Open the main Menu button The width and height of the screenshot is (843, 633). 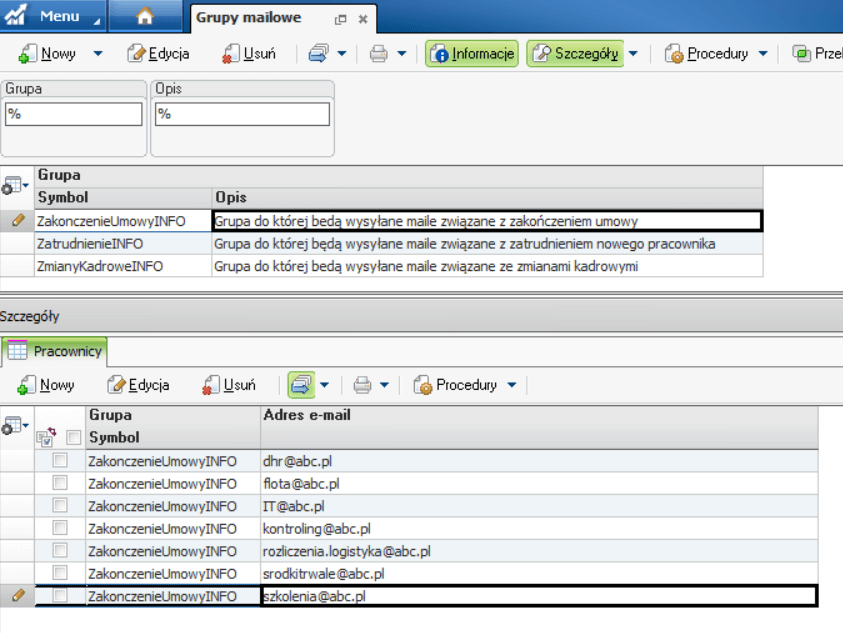(52, 16)
